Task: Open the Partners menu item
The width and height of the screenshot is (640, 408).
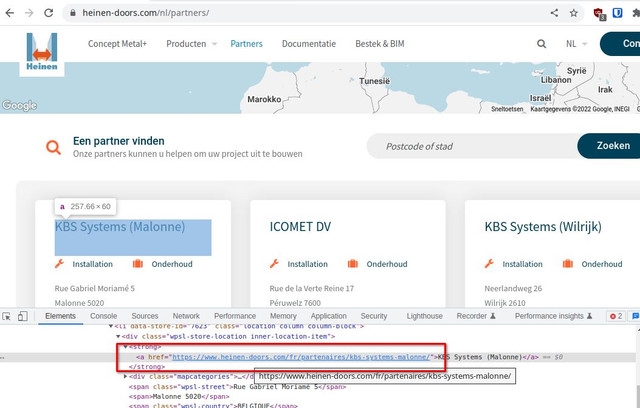Action: pyautogui.click(x=247, y=44)
